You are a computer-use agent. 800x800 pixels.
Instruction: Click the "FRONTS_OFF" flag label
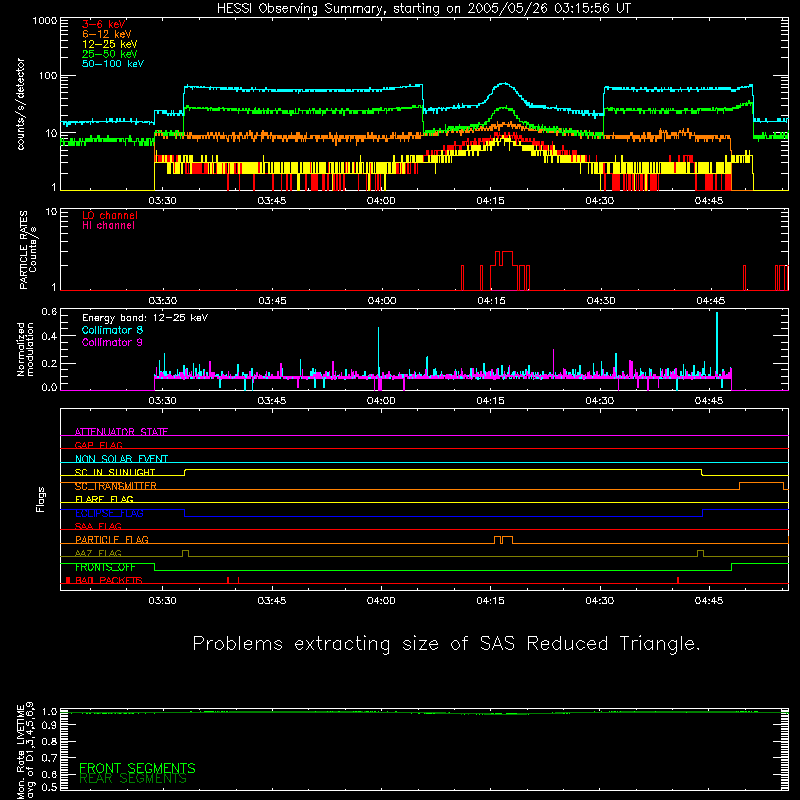[105, 567]
